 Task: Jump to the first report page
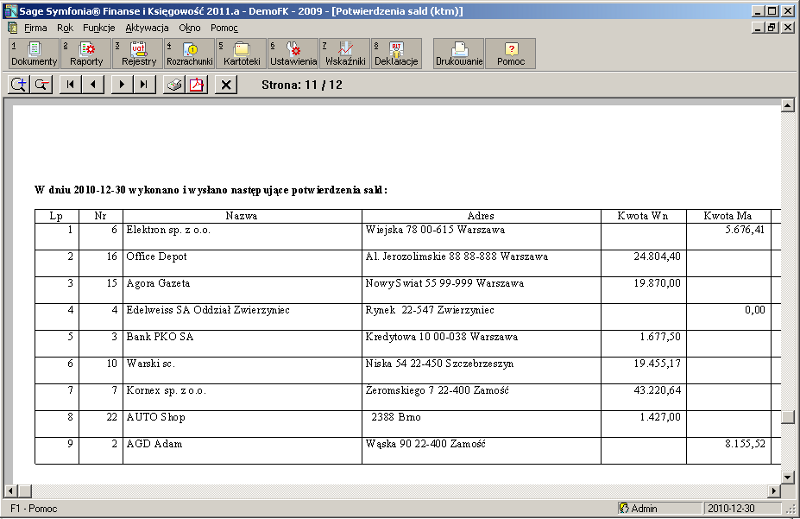tap(71, 85)
